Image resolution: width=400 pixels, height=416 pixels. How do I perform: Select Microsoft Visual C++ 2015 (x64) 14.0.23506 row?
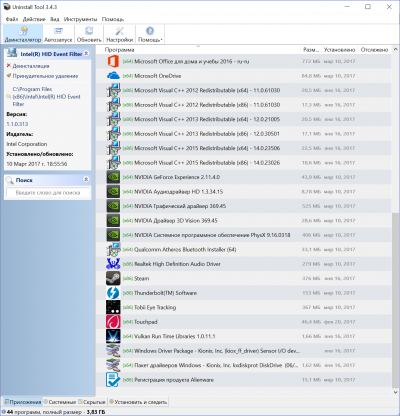tap(243, 148)
